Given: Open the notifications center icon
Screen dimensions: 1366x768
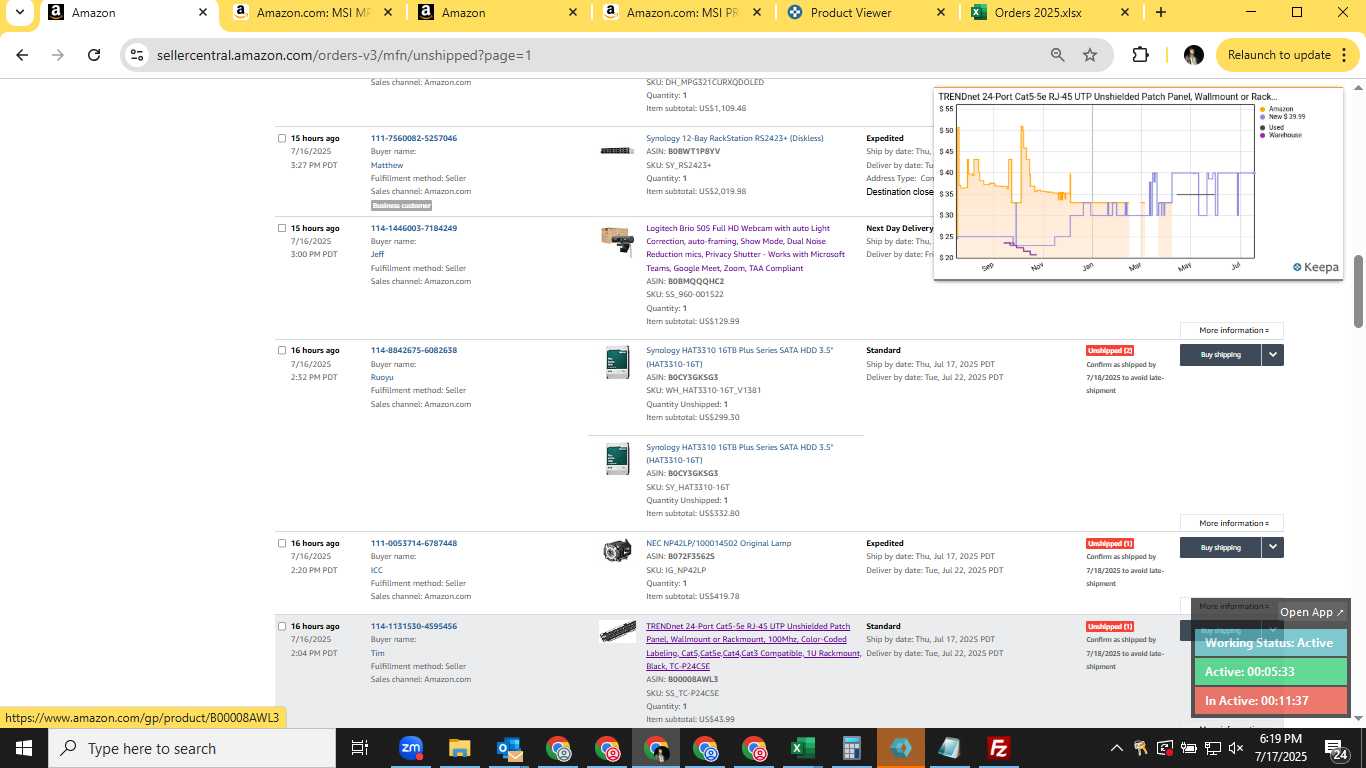Looking at the screenshot, I should 1336,748.
